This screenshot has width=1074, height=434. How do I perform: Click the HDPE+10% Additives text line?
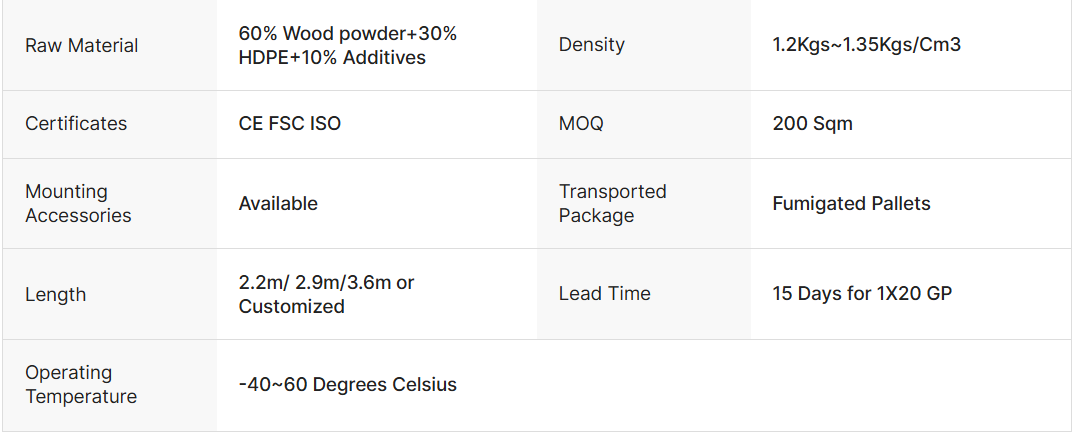click(x=332, y=58)
